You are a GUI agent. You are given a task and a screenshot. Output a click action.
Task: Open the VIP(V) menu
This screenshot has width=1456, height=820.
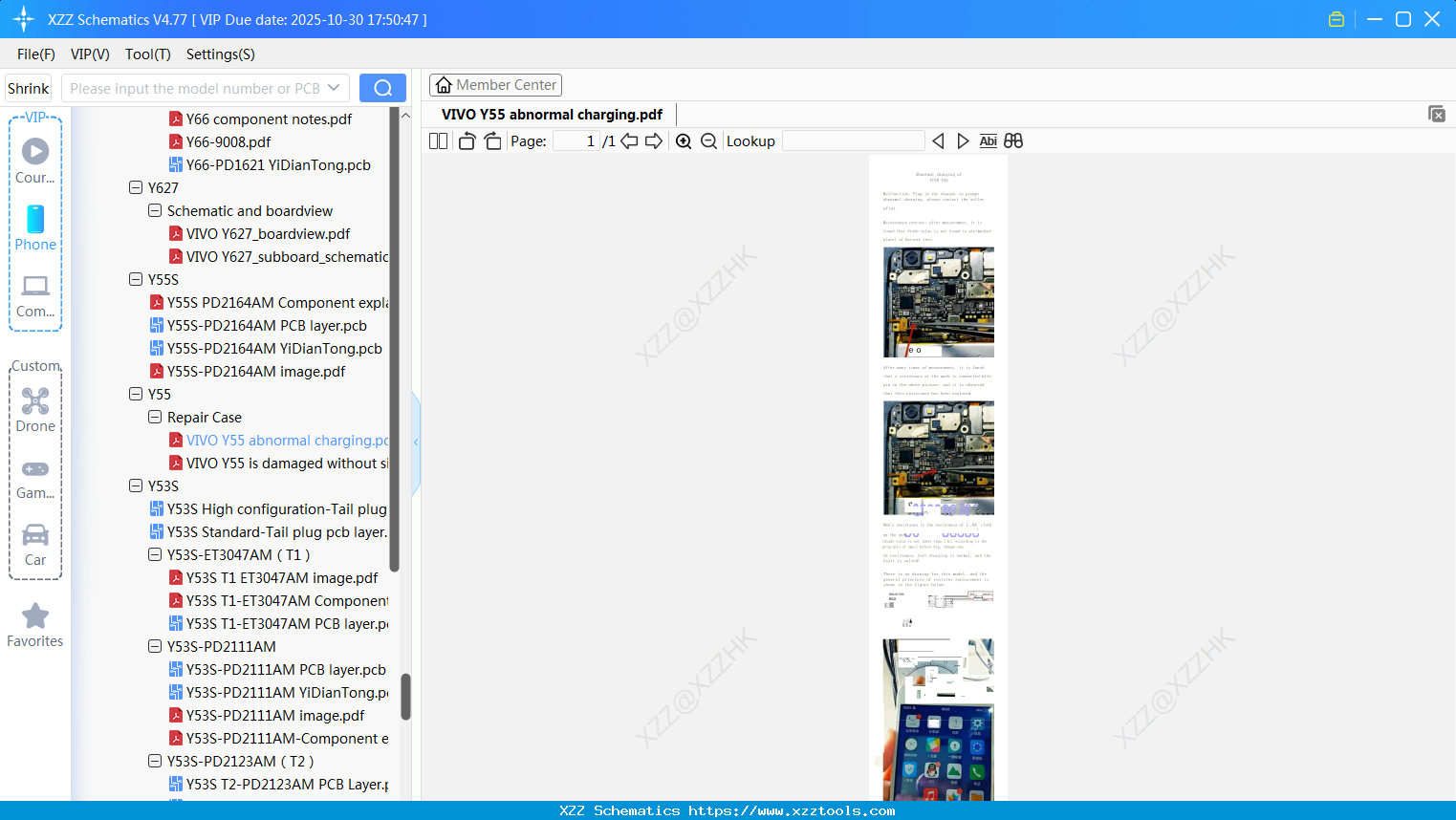(90, 54)
